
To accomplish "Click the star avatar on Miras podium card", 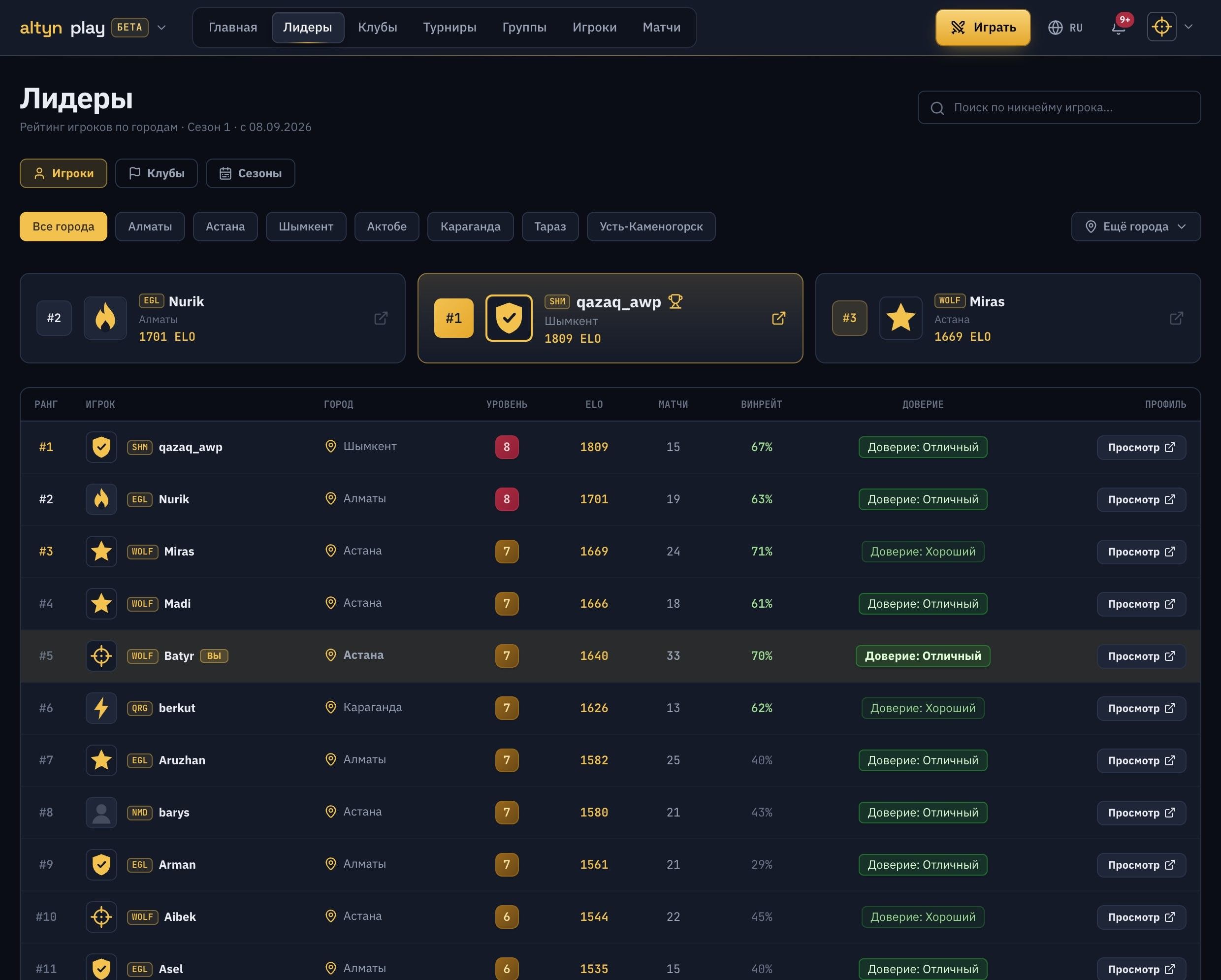I will coord(900,318).
